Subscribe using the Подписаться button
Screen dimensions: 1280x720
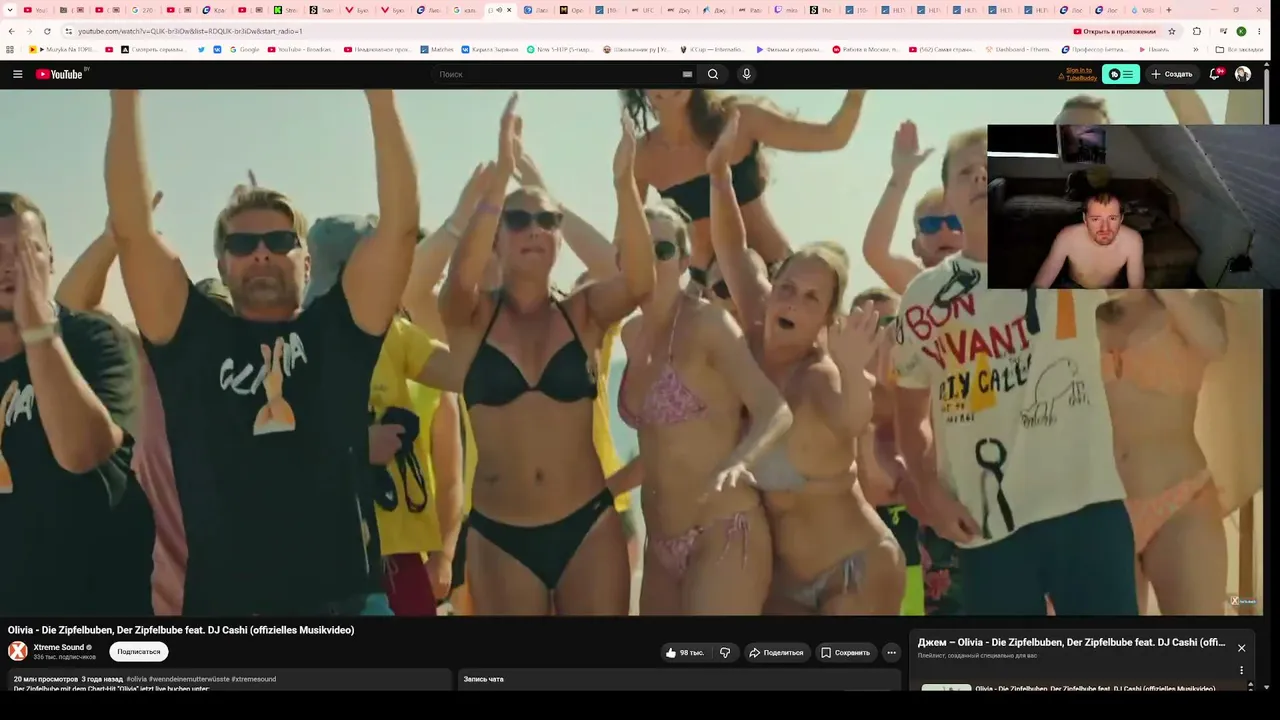(139, 652)
